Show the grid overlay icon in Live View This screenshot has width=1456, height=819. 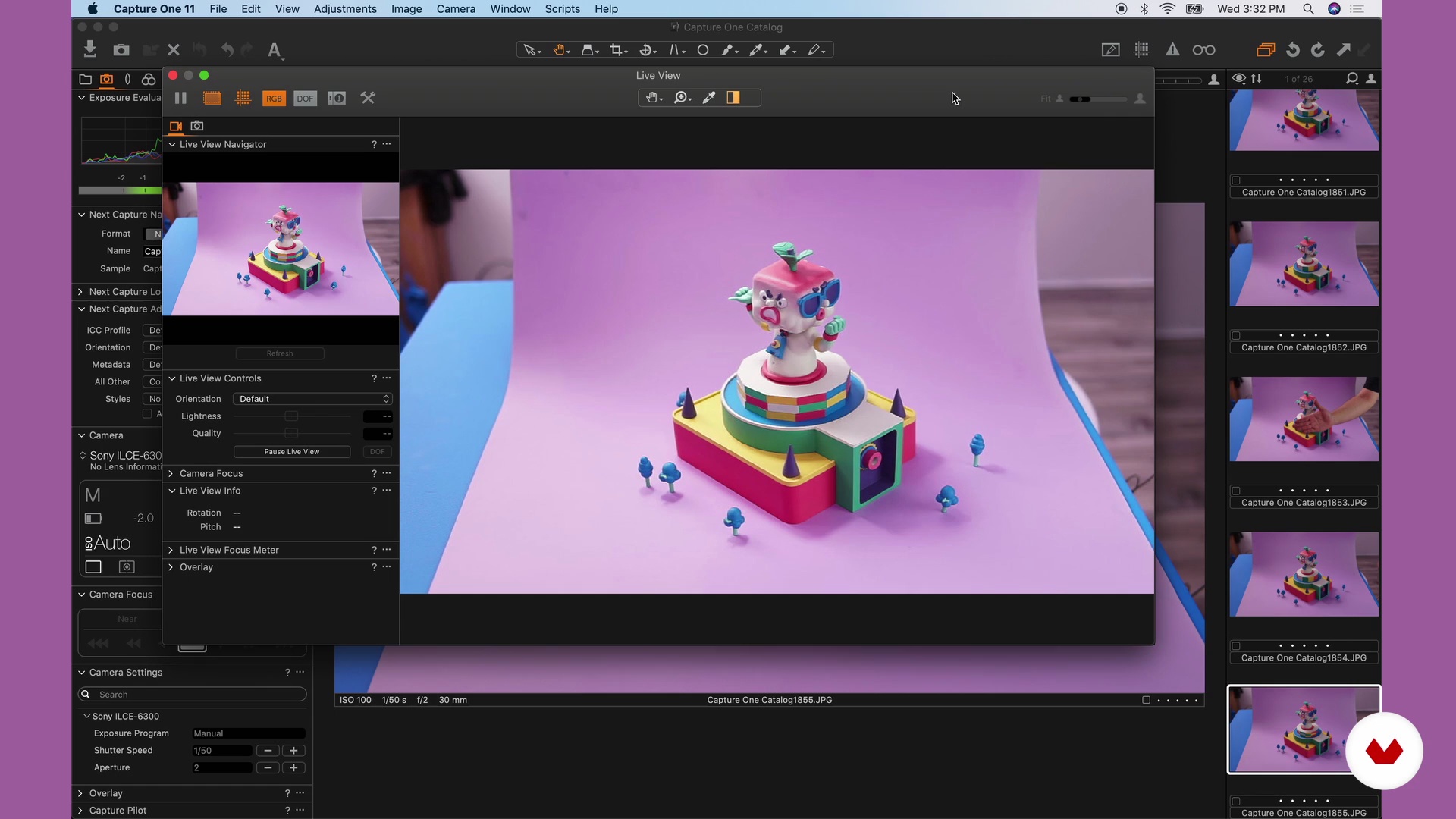[243, 98]
